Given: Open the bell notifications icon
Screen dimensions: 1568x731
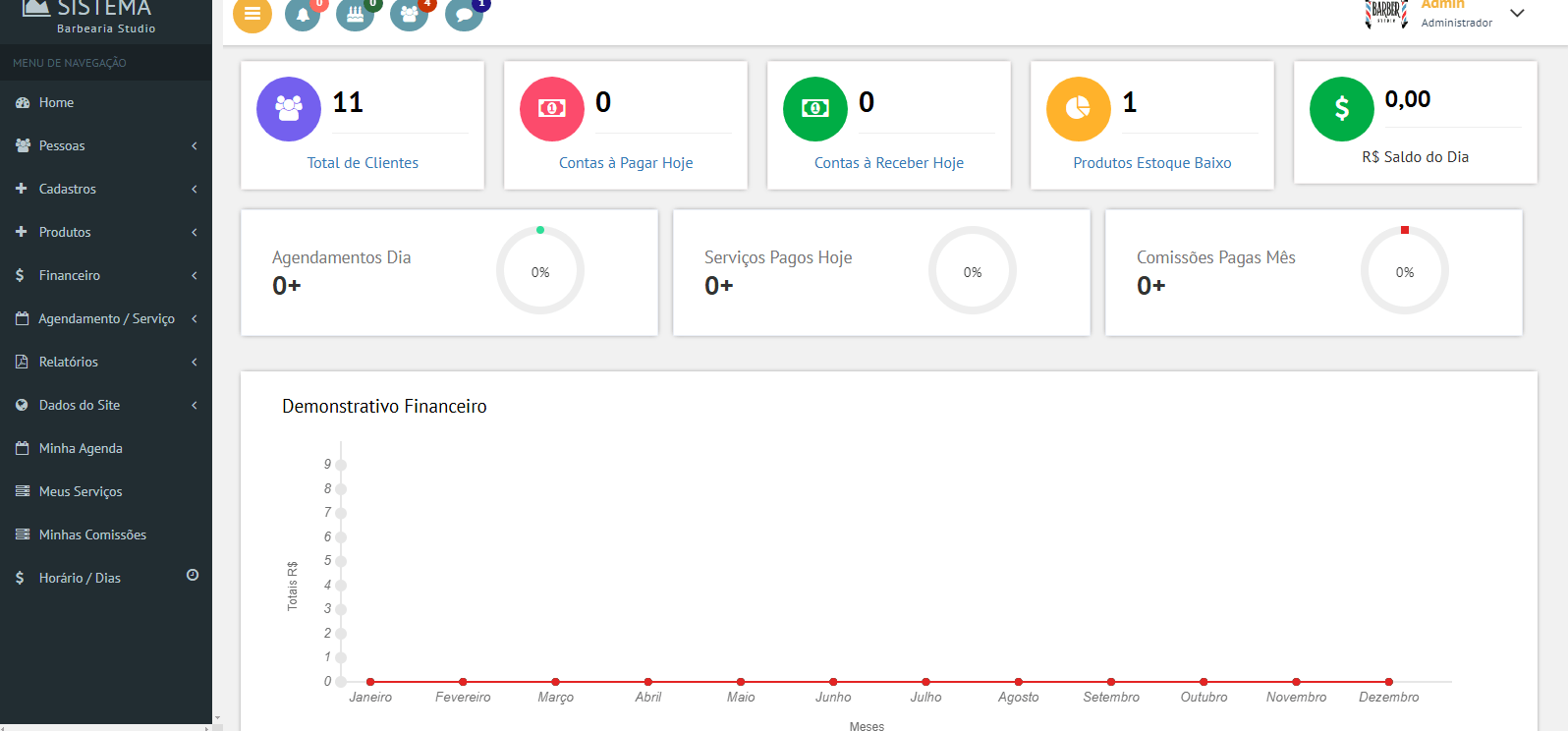Looking at the screenshot, I should (x=303, y=15).
